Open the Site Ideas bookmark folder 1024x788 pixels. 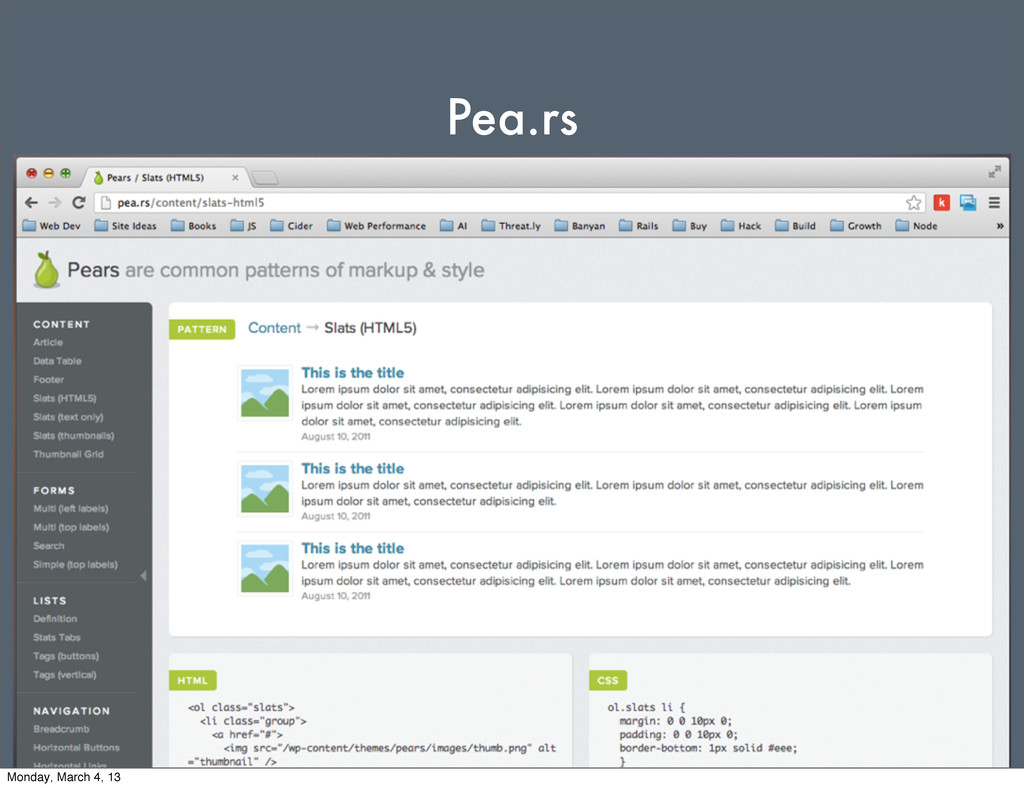click(x=125, y=226)
